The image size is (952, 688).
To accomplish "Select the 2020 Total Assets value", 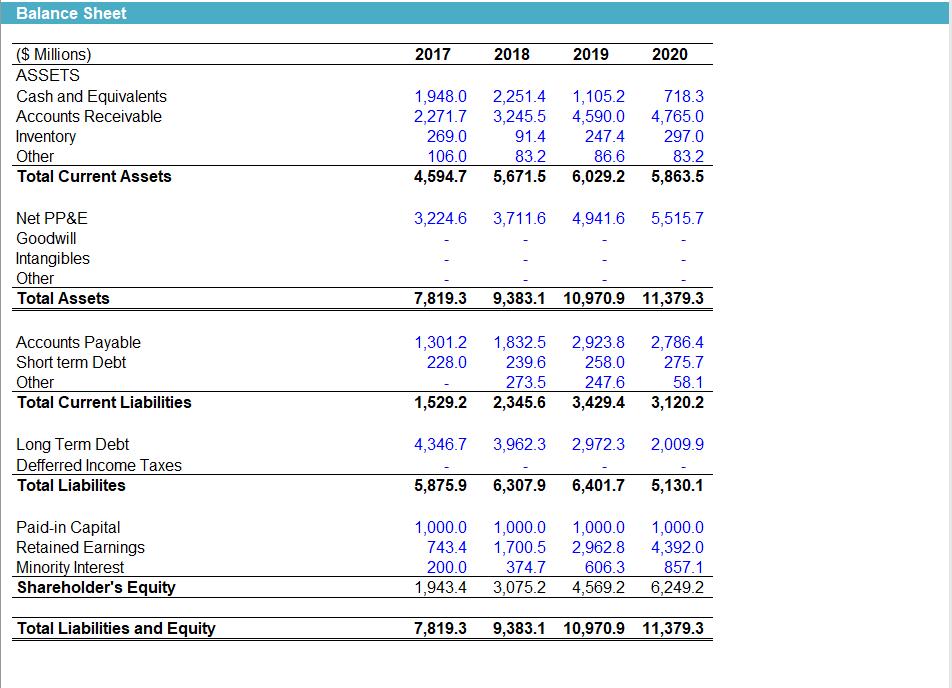I will [673, 299].
